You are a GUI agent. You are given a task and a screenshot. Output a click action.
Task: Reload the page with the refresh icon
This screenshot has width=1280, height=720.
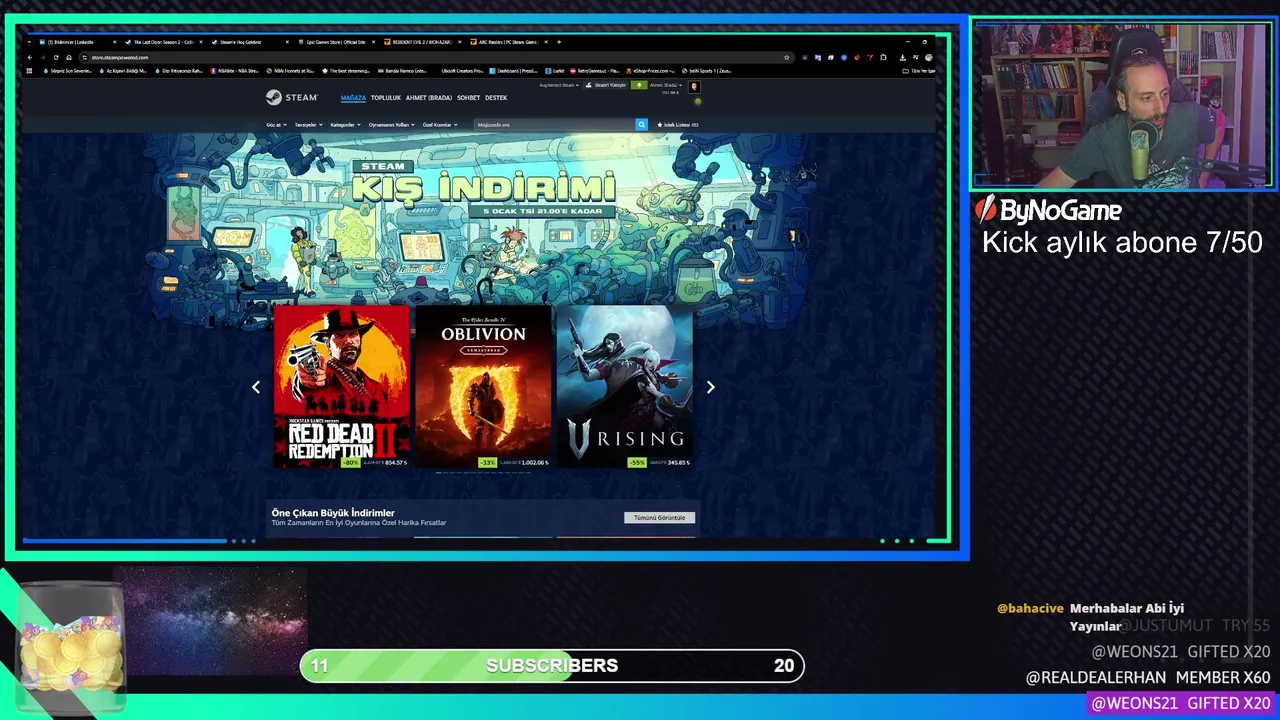[56, 57]
